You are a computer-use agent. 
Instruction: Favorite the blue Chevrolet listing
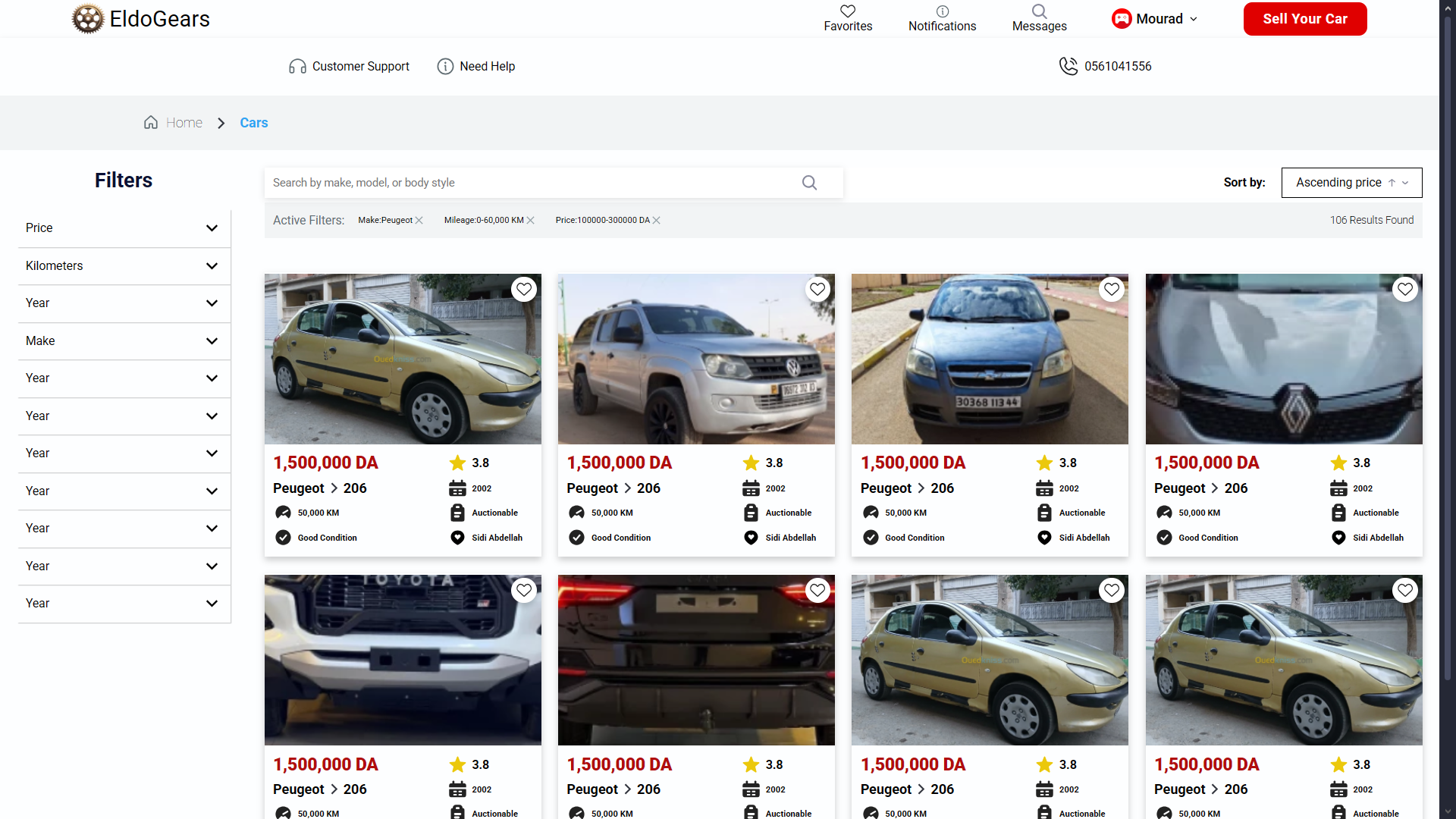[1112, 290]
